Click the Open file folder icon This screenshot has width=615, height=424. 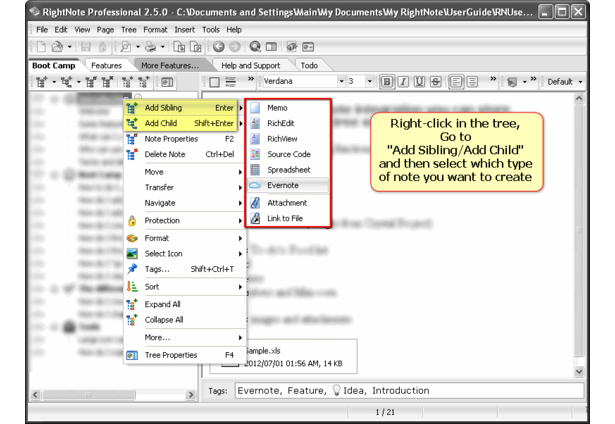pyautogui.click(x=57, y=47)
